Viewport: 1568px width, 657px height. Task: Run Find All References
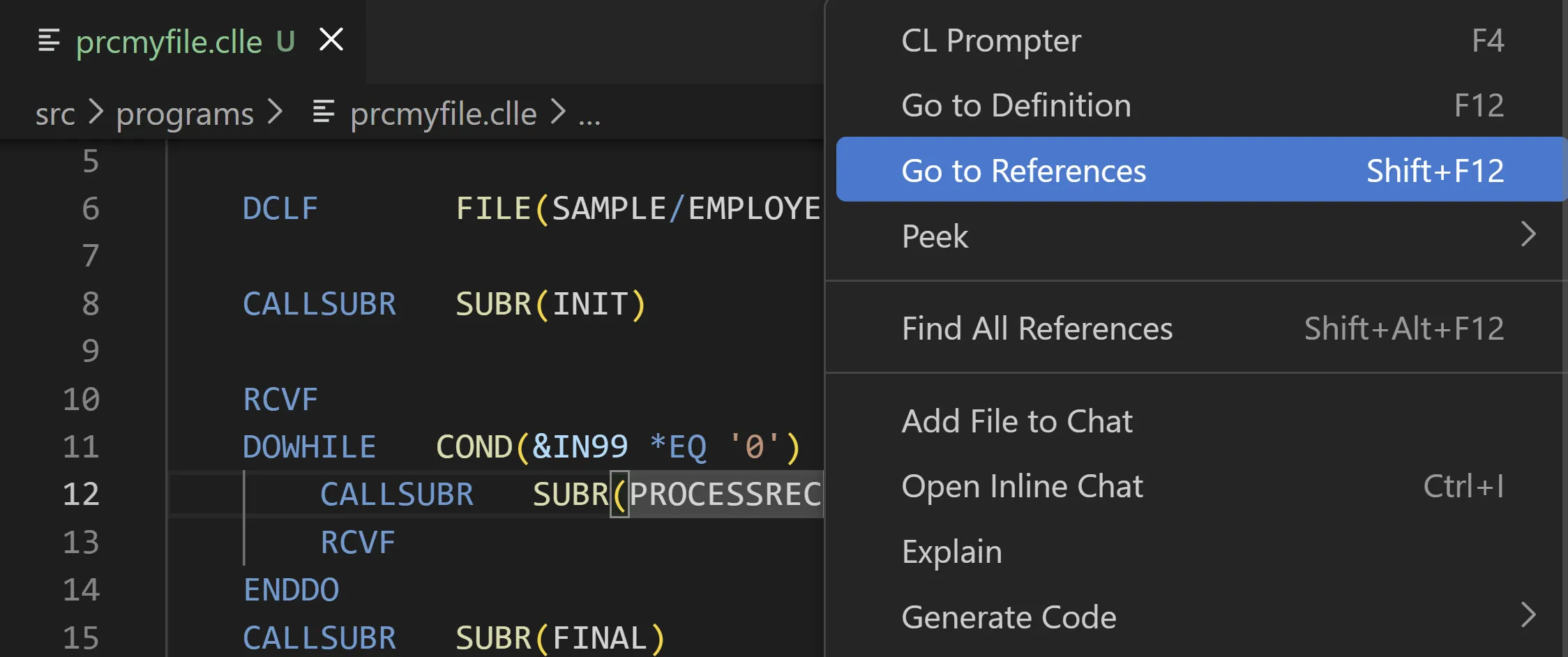pyautogui.click(x=1037, y=328)
